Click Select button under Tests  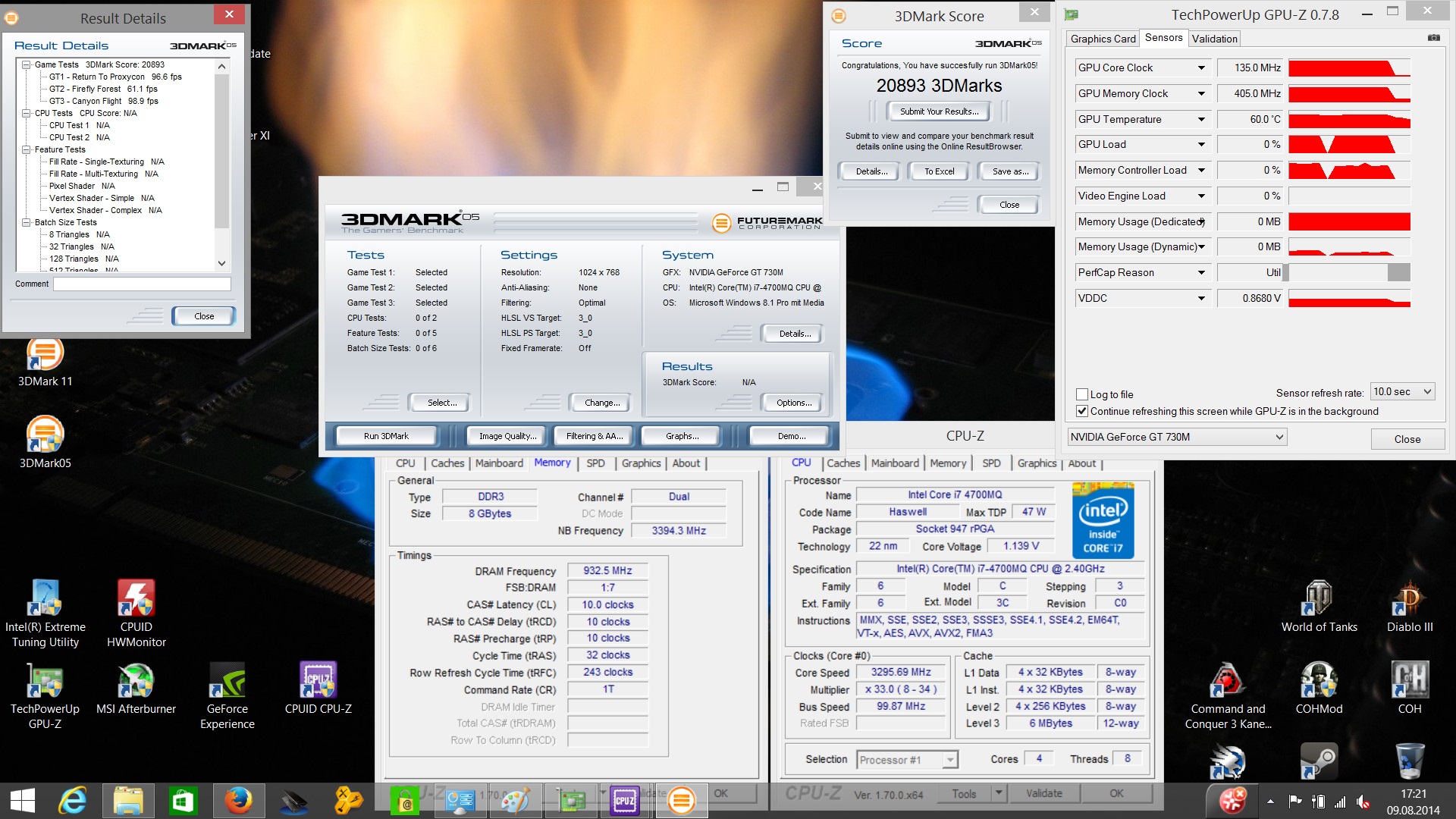click(441, 403)
